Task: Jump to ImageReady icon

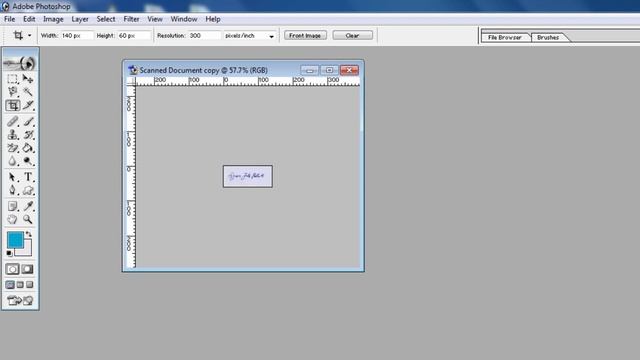Action: 20,301
